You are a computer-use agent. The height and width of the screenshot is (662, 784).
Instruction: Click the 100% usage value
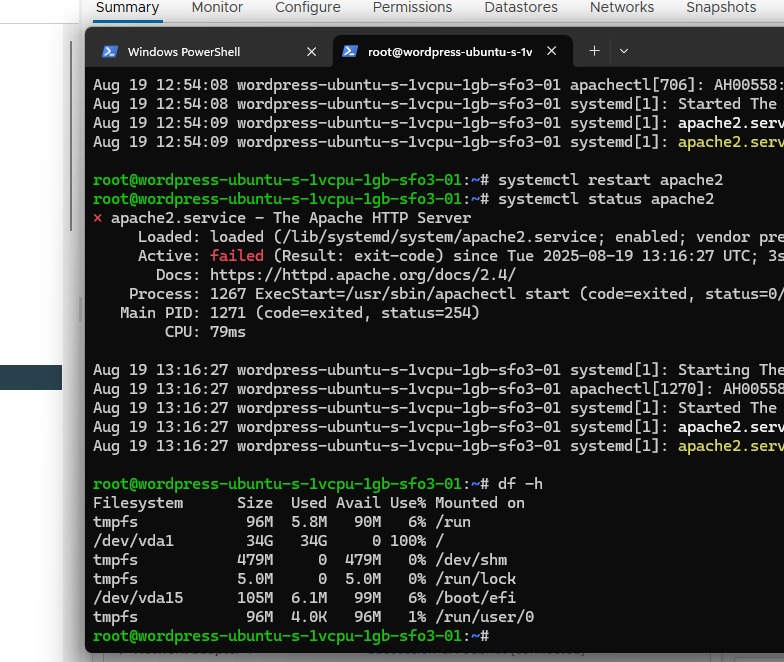[x=408, y=541]
